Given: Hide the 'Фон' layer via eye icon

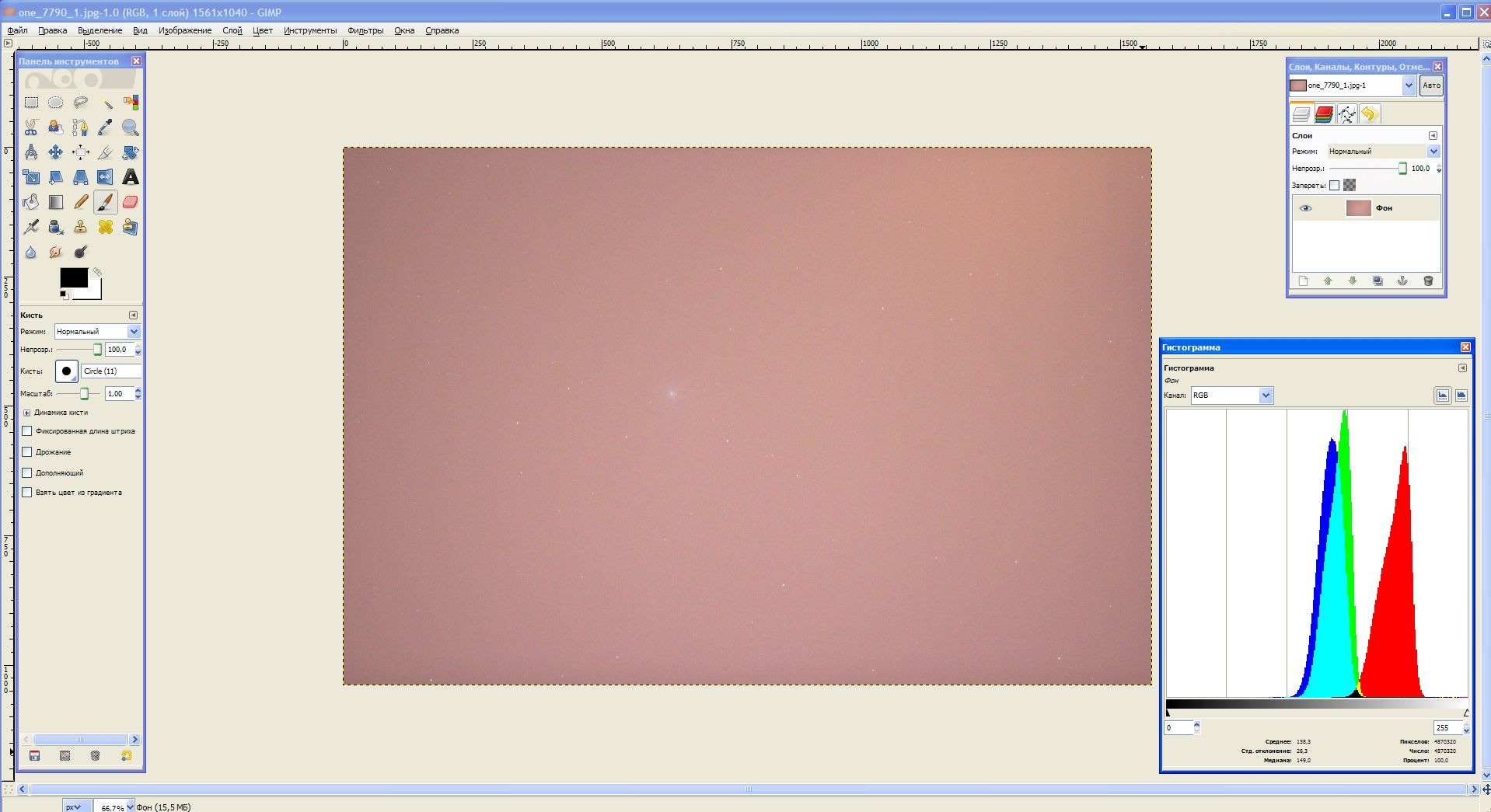Looking at the screenshot, I should pos(1305,208).
